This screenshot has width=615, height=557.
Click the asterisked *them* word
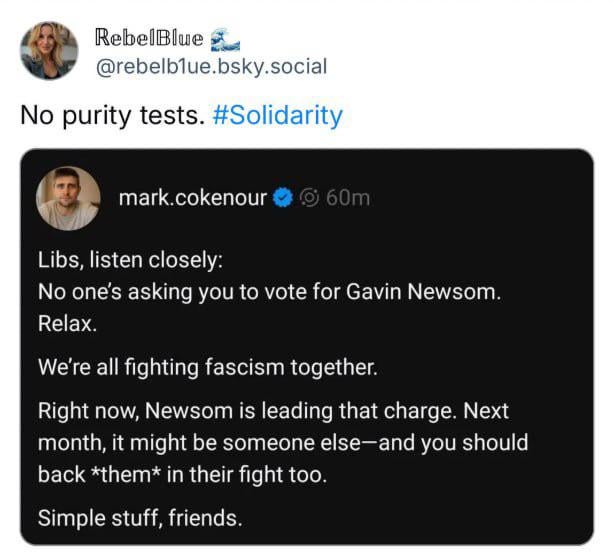123,474
